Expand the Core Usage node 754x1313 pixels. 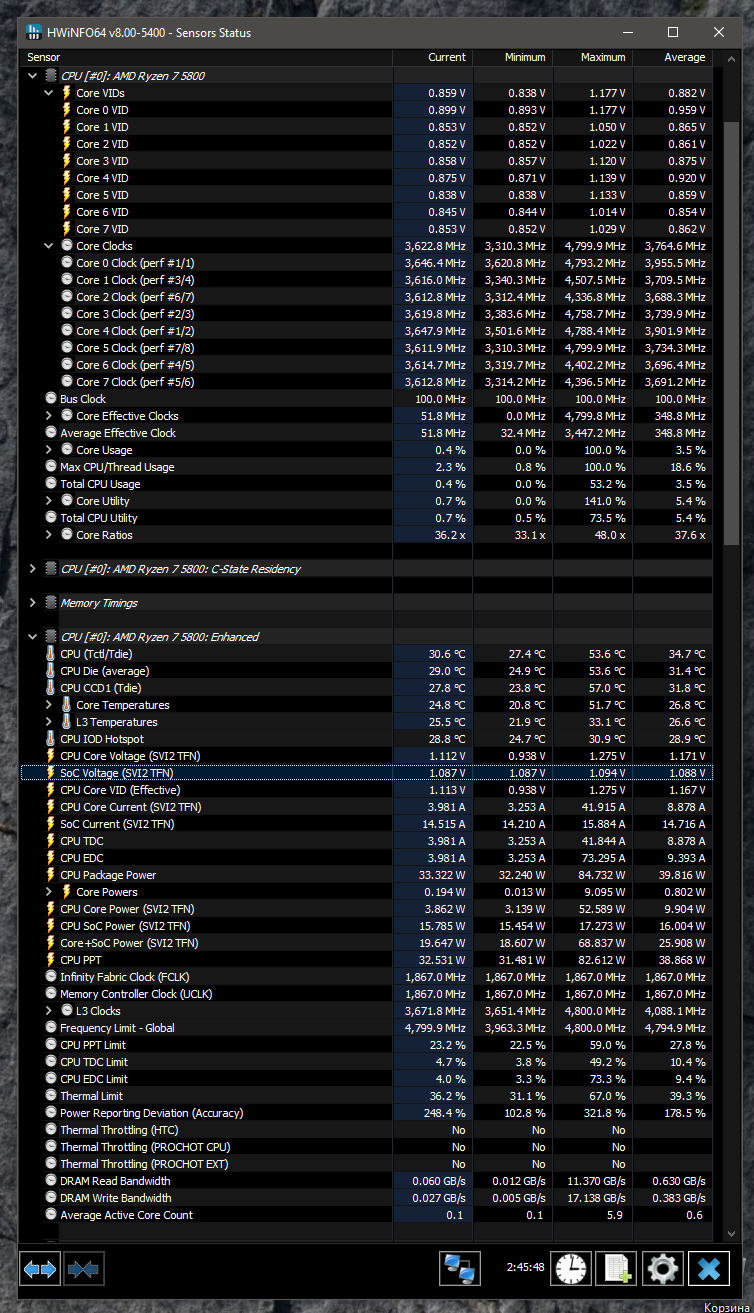click(x=49, y=450)
